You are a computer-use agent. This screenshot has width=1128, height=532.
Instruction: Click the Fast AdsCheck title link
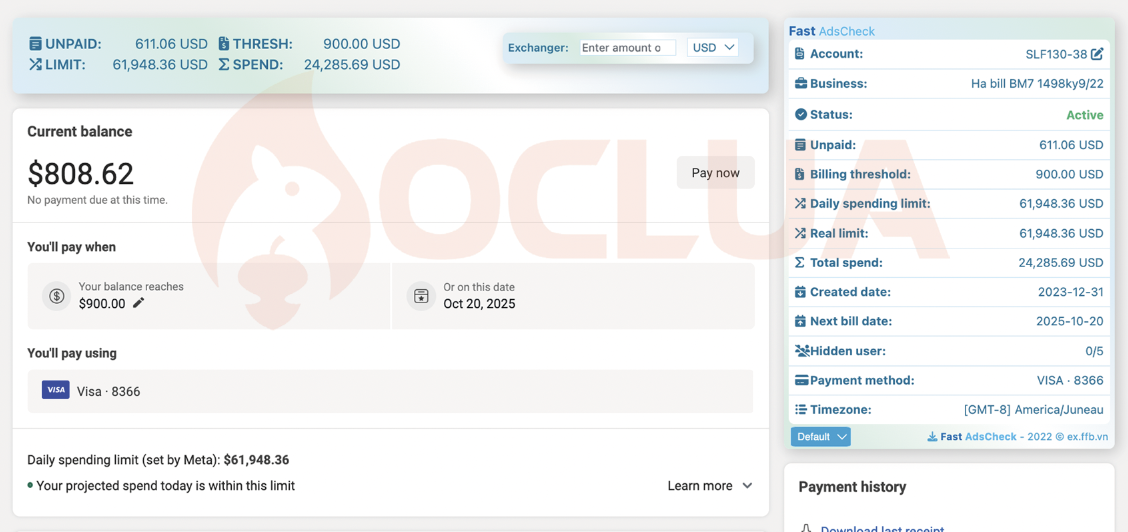click(832, 31)
